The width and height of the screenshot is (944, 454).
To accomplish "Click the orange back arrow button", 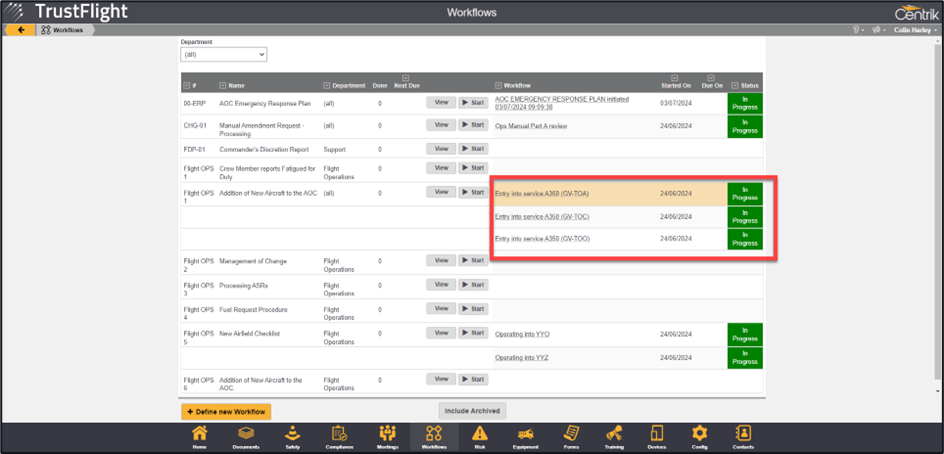I will tap(19, 30).
